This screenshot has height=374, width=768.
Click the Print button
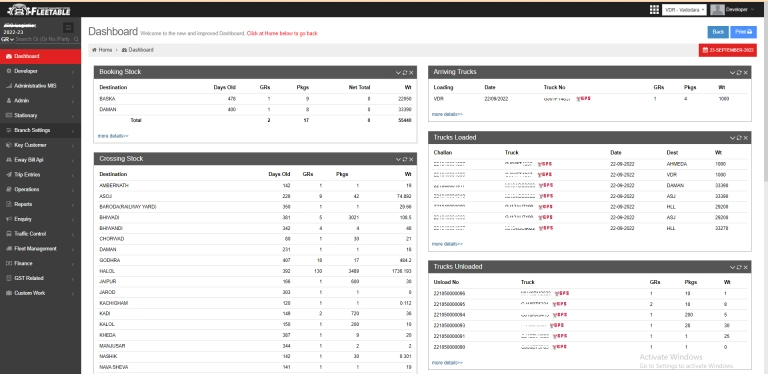click(744, 32)
